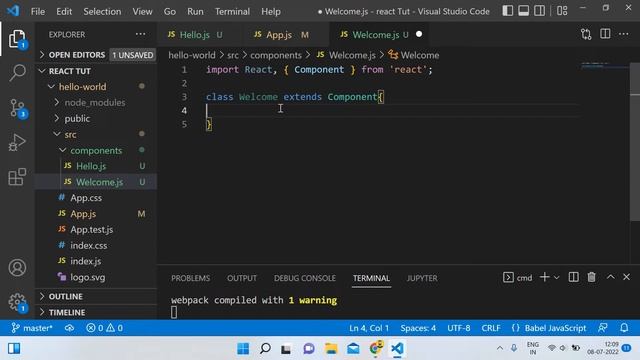This screenshot has width=640, height=360.
Task: Switch to the Jupyter panel tab
Action: pos(422,278)
